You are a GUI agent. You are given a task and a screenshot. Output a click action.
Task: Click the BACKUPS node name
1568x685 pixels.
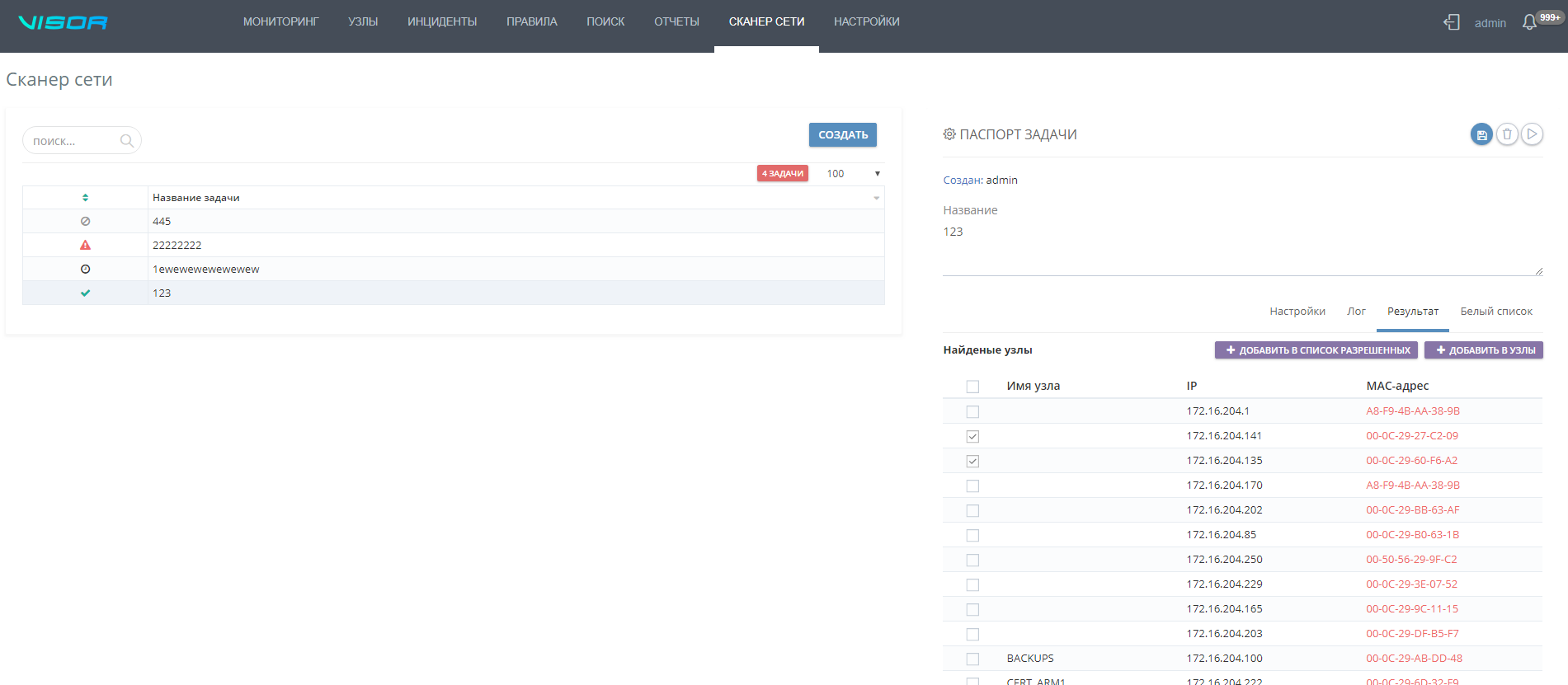[x=1030, y=659]
